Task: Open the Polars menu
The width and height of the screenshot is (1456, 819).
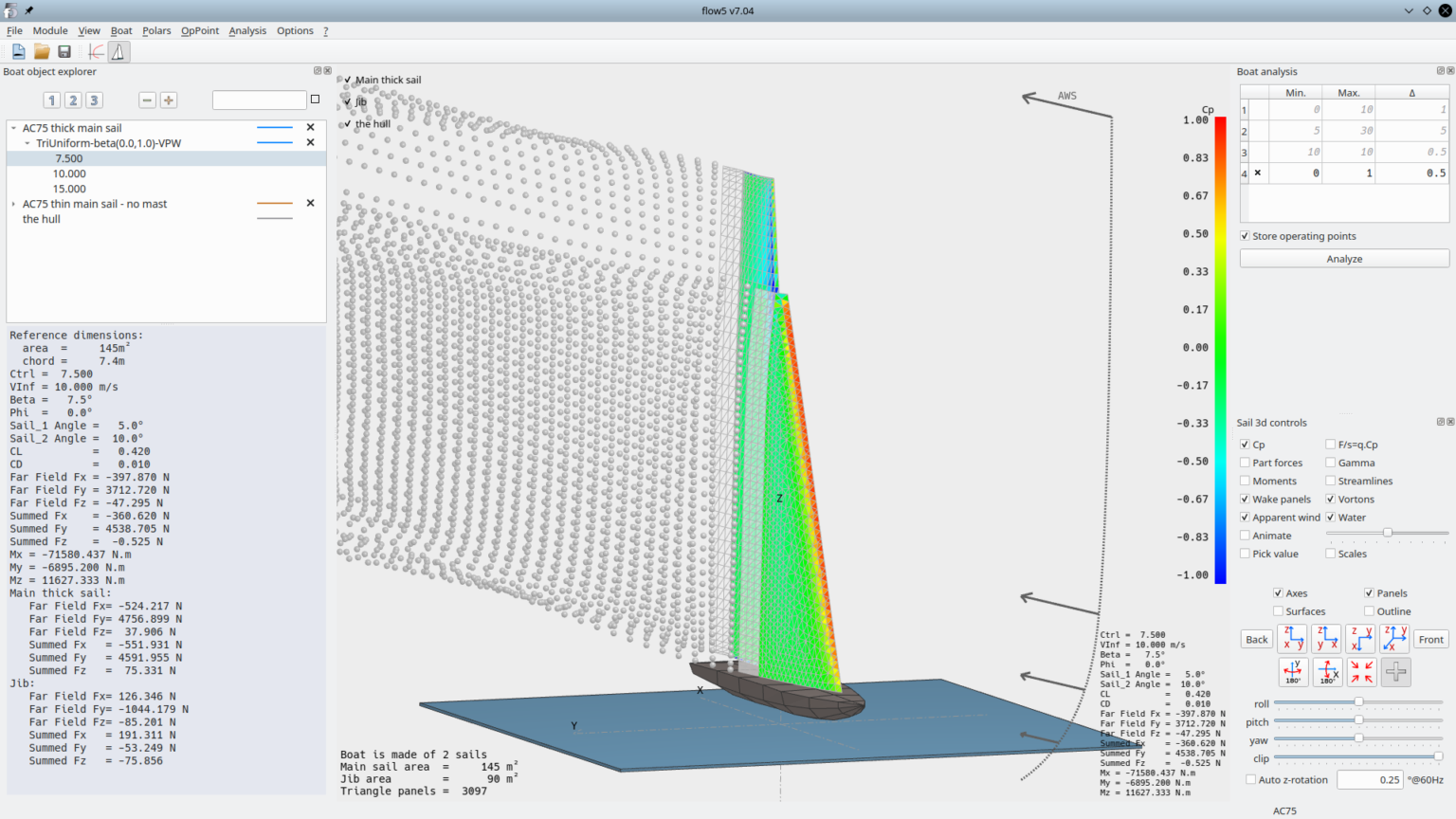Action: [x=156, y=30]
